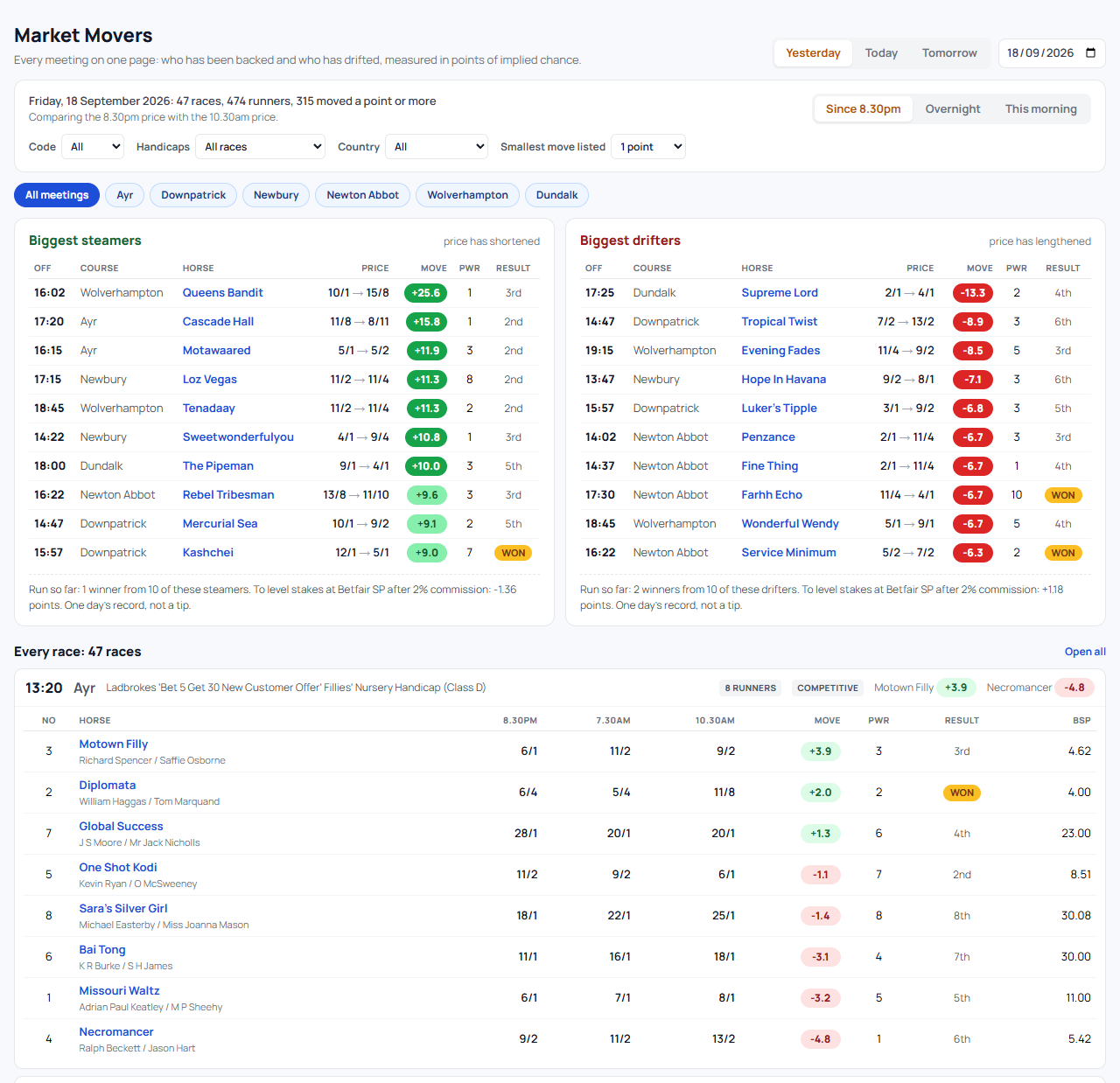Open the Service Minimum horse link
Image resolution: width=1120 pixels, height=1083 pixels.
click(x=788, y=553)
